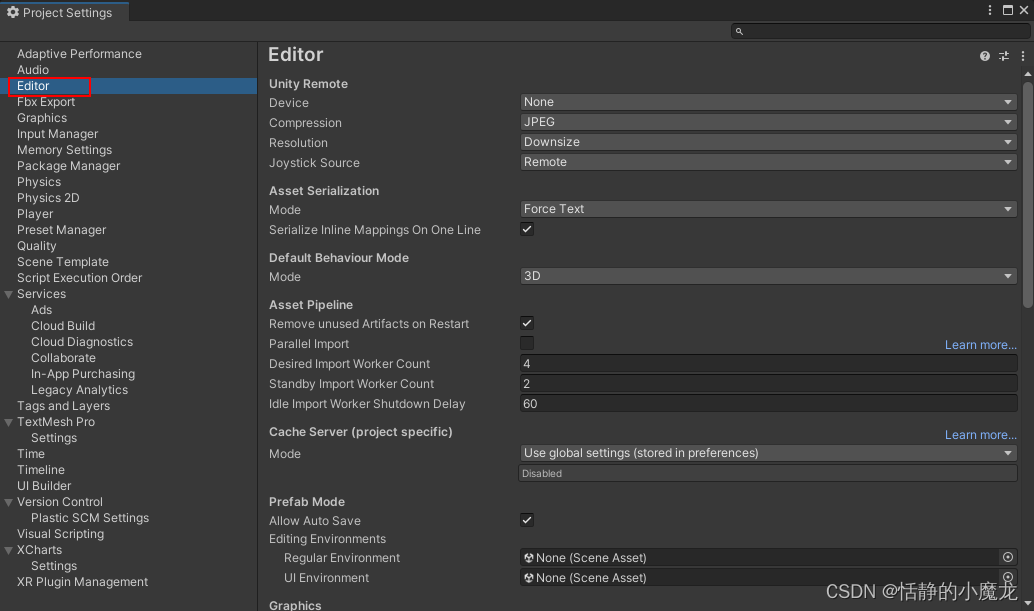The height and width of the screenshot is (611, 1034).
Task: Open Asset Serialization Mode dropdown
Action: pyautogui.click(x=768, y=209)
